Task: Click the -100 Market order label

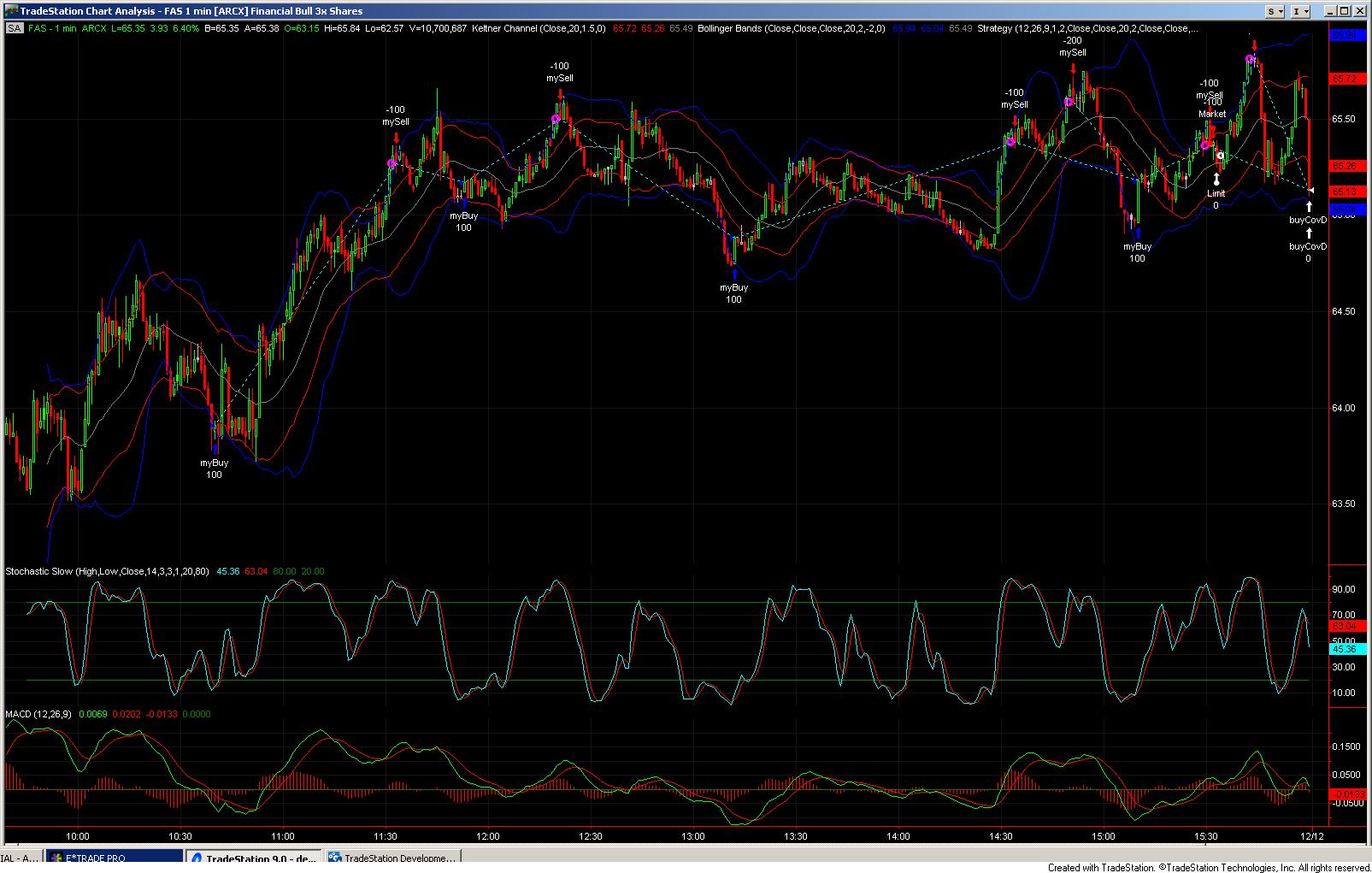Action: pyautogui.click(x=1211, y=108)
